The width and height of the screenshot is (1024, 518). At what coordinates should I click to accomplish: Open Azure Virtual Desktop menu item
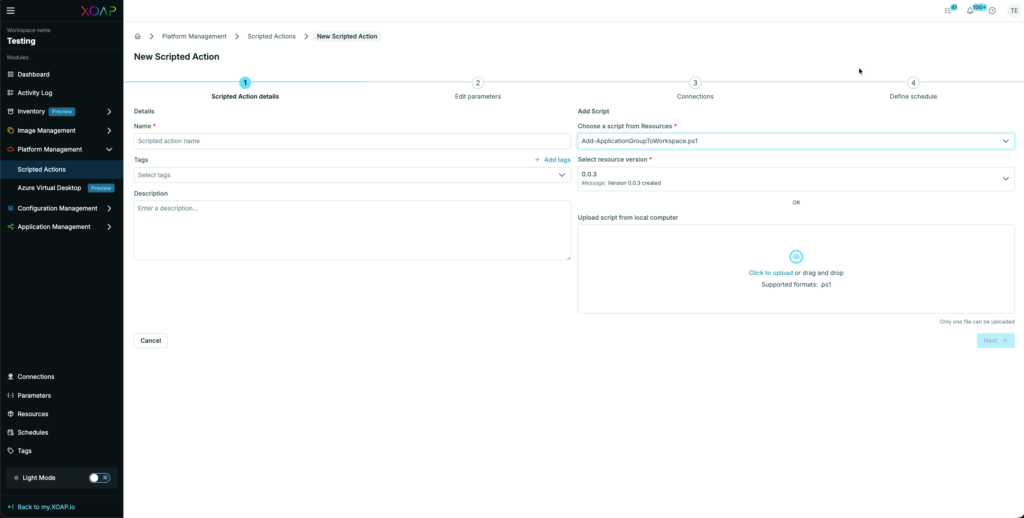(x=49, y=187)
